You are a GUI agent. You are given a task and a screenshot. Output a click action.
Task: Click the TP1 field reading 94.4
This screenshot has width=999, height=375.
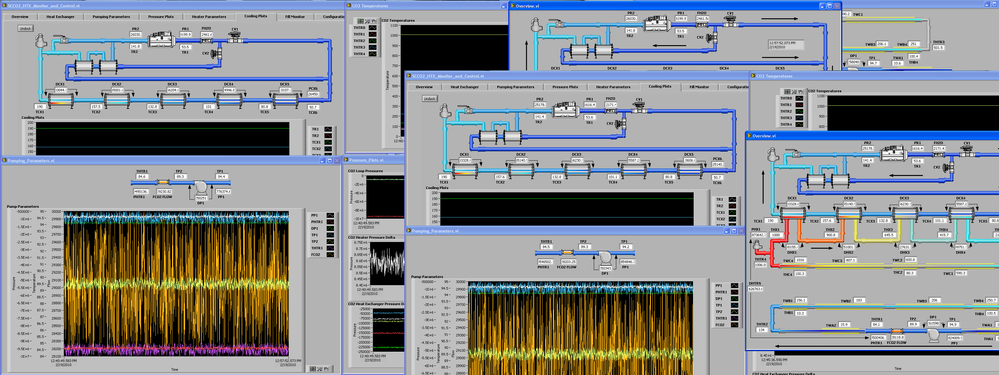[222, 176]
